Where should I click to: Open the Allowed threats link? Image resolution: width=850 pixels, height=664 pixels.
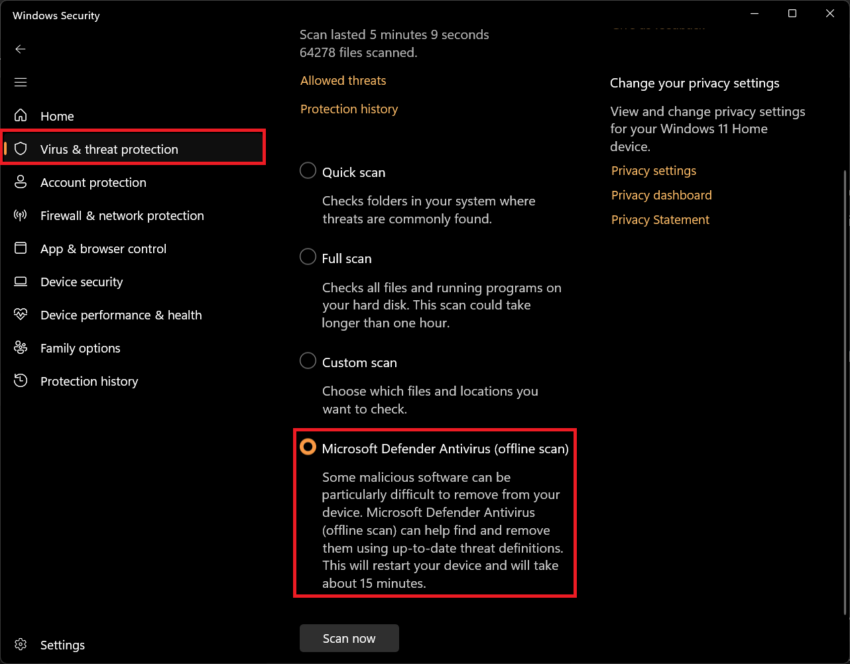343,80
